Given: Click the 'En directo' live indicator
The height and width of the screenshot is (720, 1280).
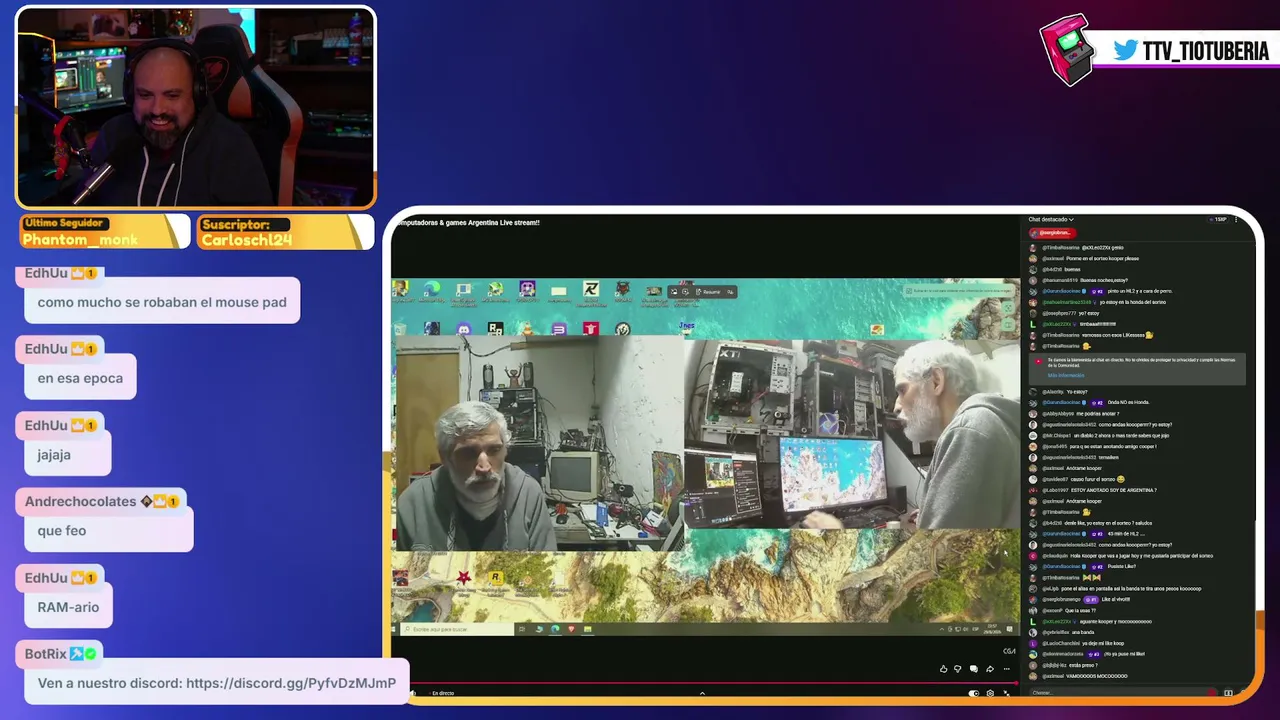Looking at the screenshot, I should 443,693.
